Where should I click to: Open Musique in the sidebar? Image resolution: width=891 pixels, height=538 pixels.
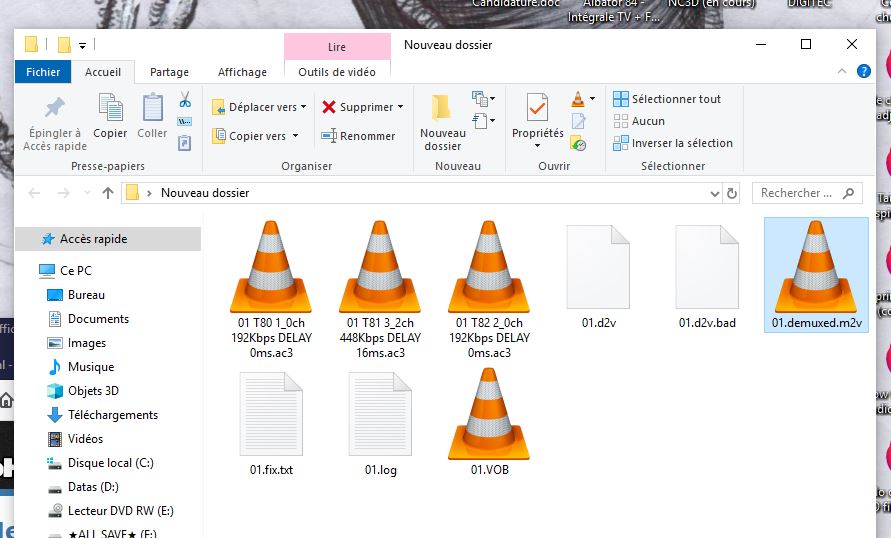coord(81,367)
